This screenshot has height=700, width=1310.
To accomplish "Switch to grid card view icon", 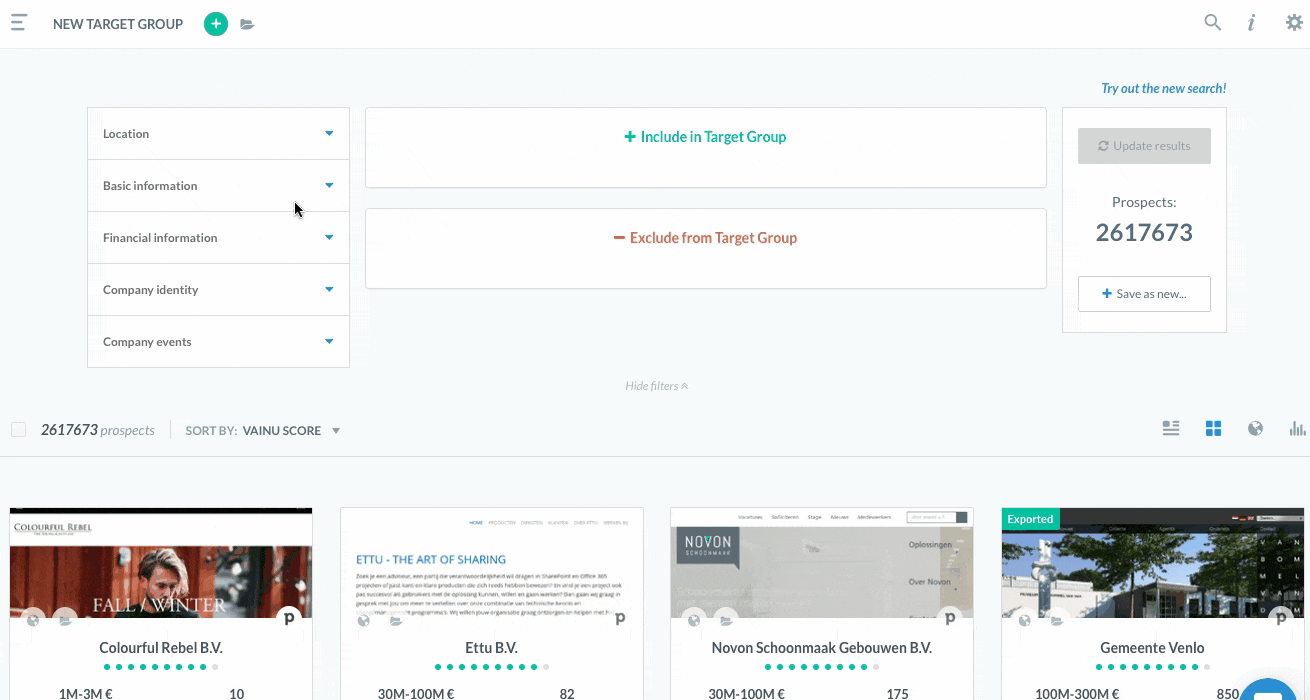I will point(1213,429).
